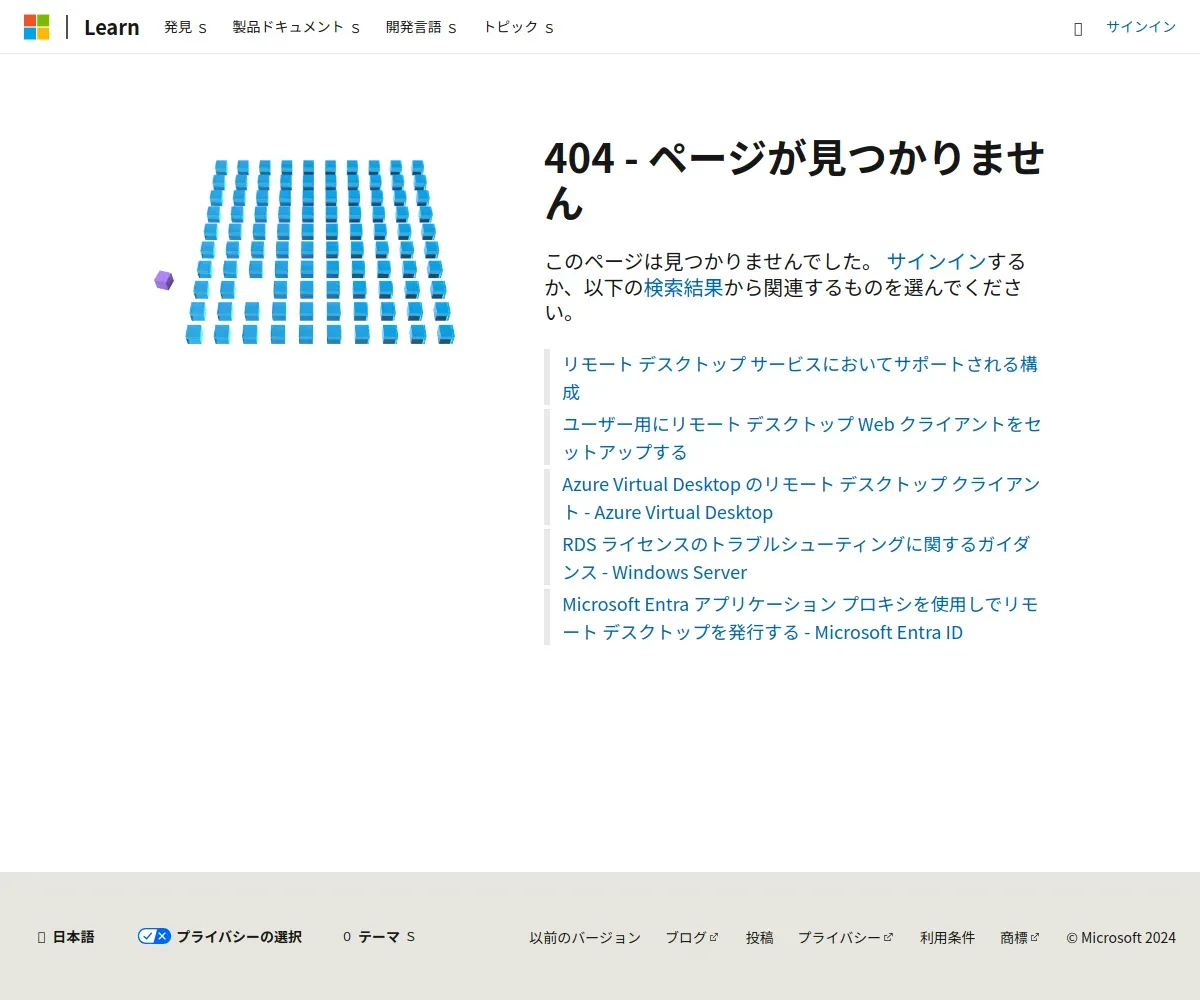This screenshot has height=1000, width=1200.
Task: Click © Microsoft 2024 text
Action: (x=1121, y=937)
